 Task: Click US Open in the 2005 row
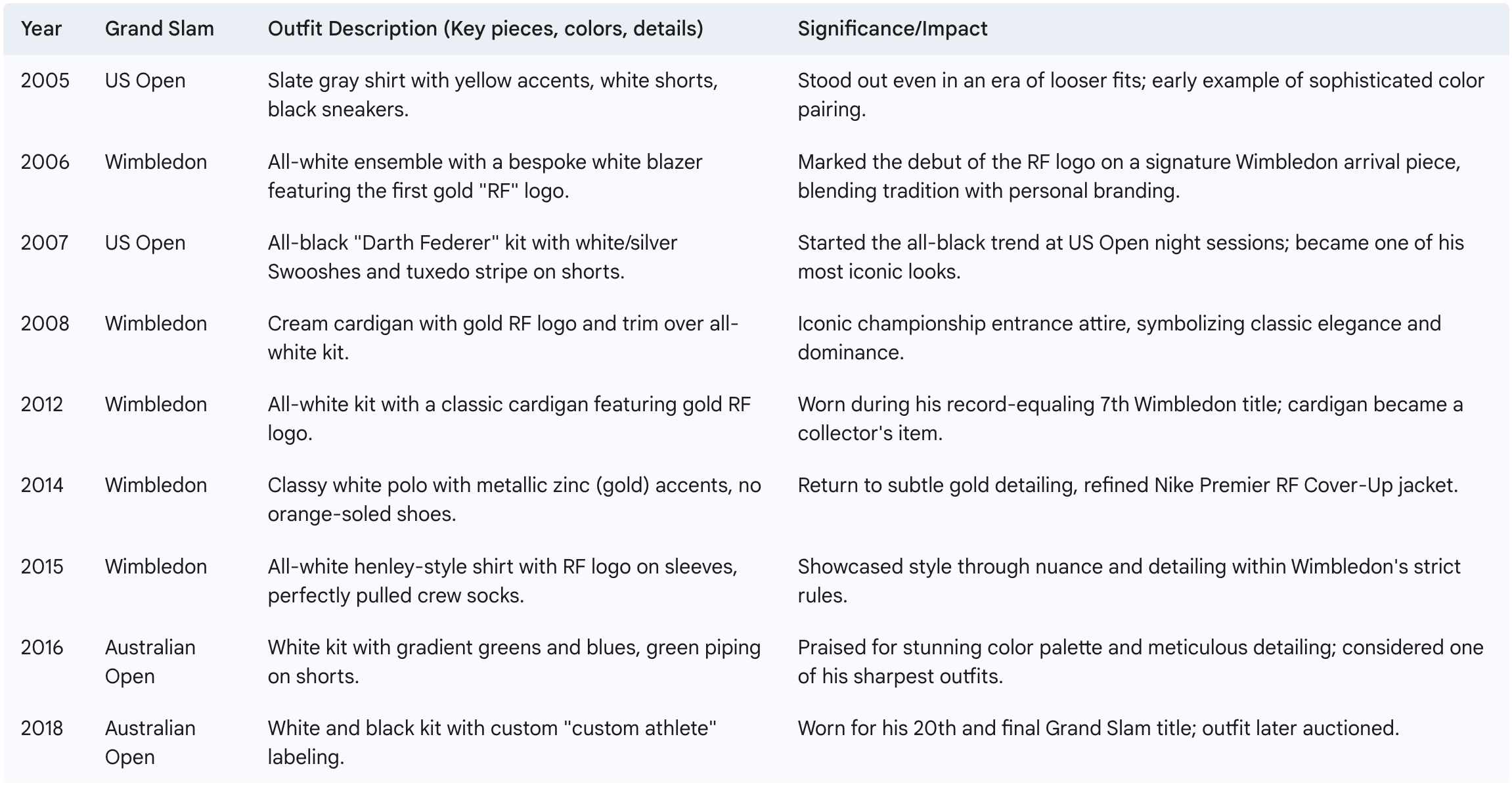pyautogui.click(x=145, y=81)
